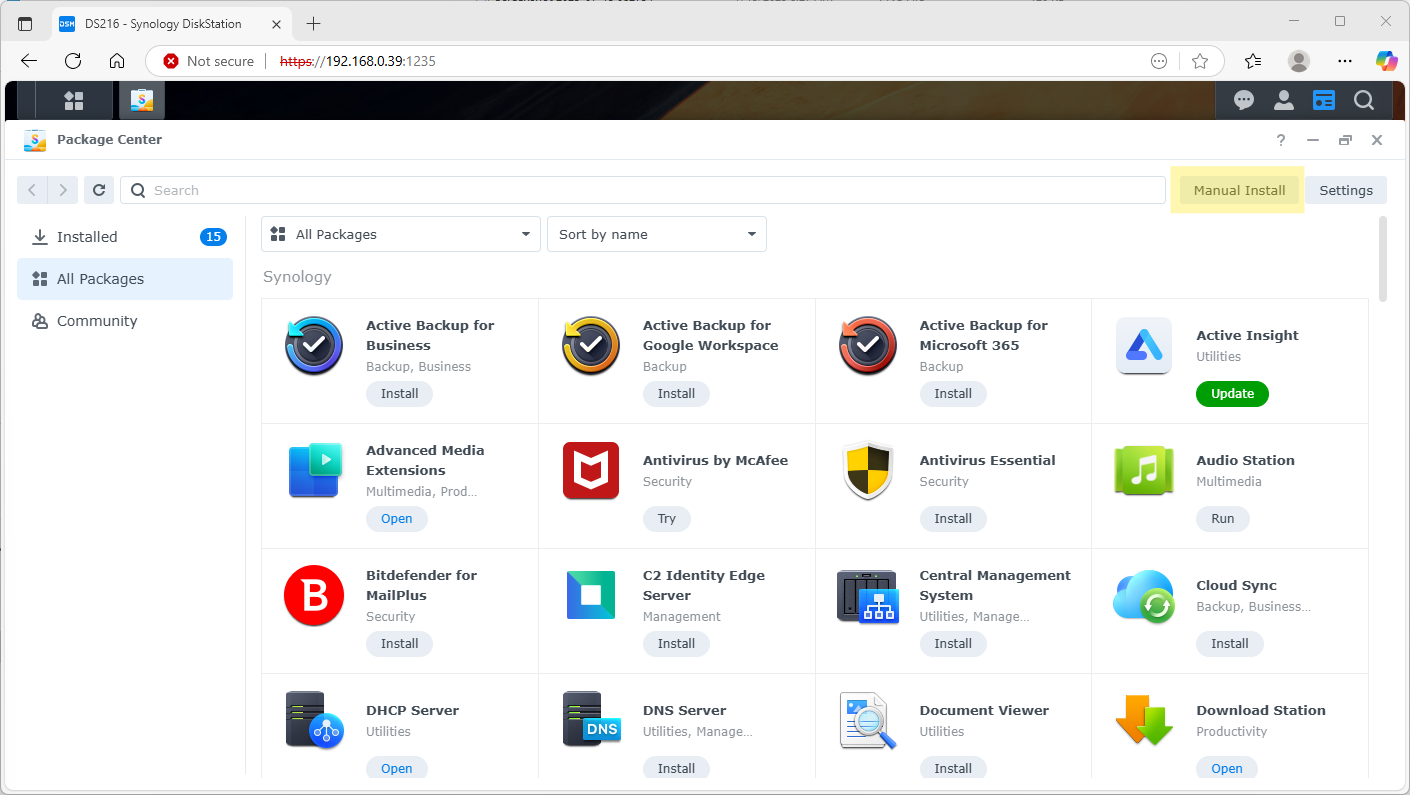Screen dimensions: 1410x795
Task: Click the user account icon in the top bar
Action: [1283, 100]
